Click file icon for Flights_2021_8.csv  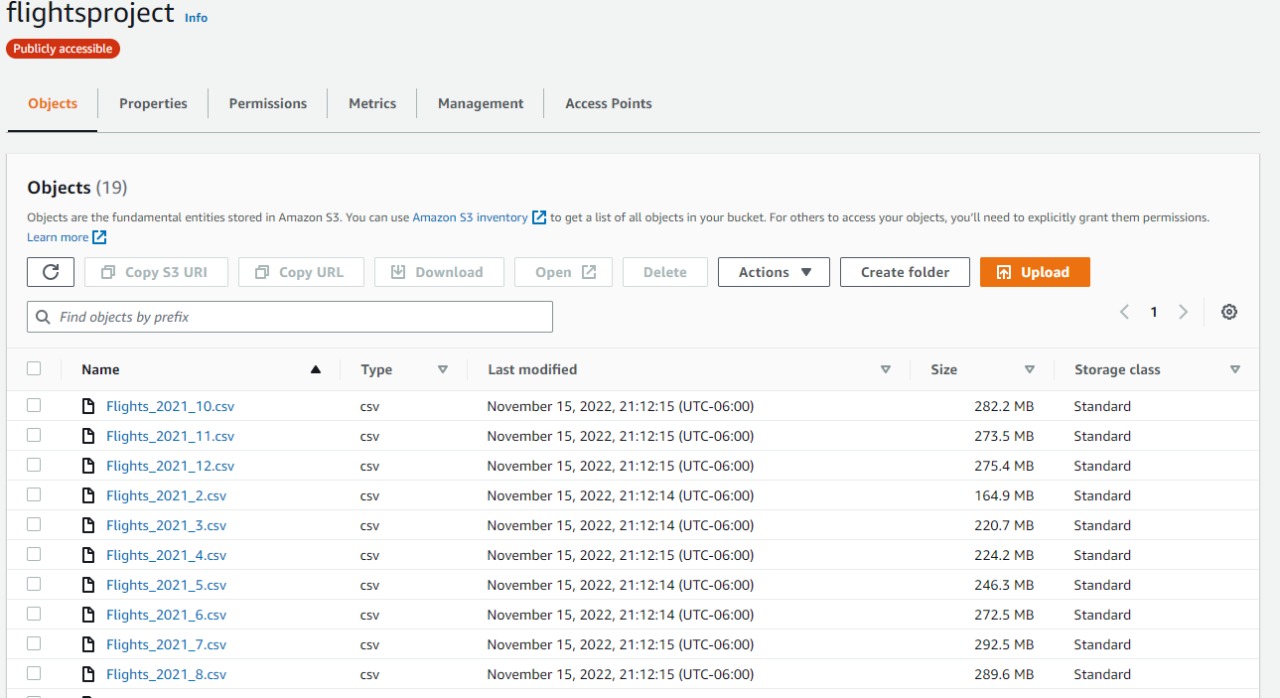(x=88, y=674)
